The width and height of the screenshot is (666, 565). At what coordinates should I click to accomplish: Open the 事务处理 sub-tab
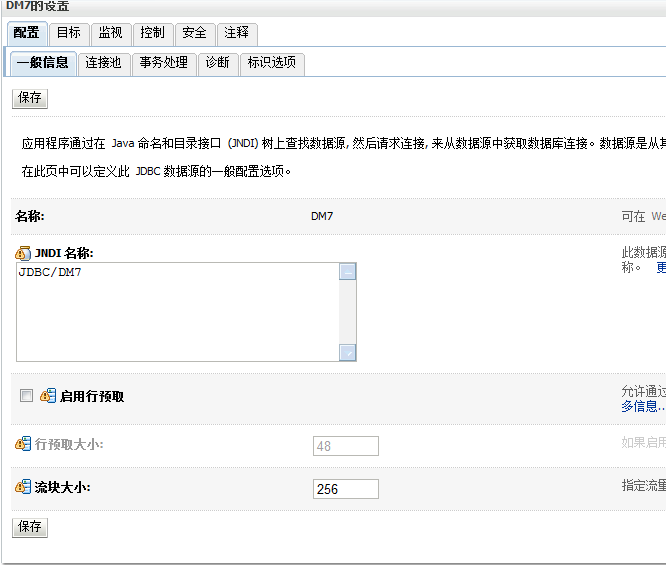pyautogui.click(x=163, y=63)
